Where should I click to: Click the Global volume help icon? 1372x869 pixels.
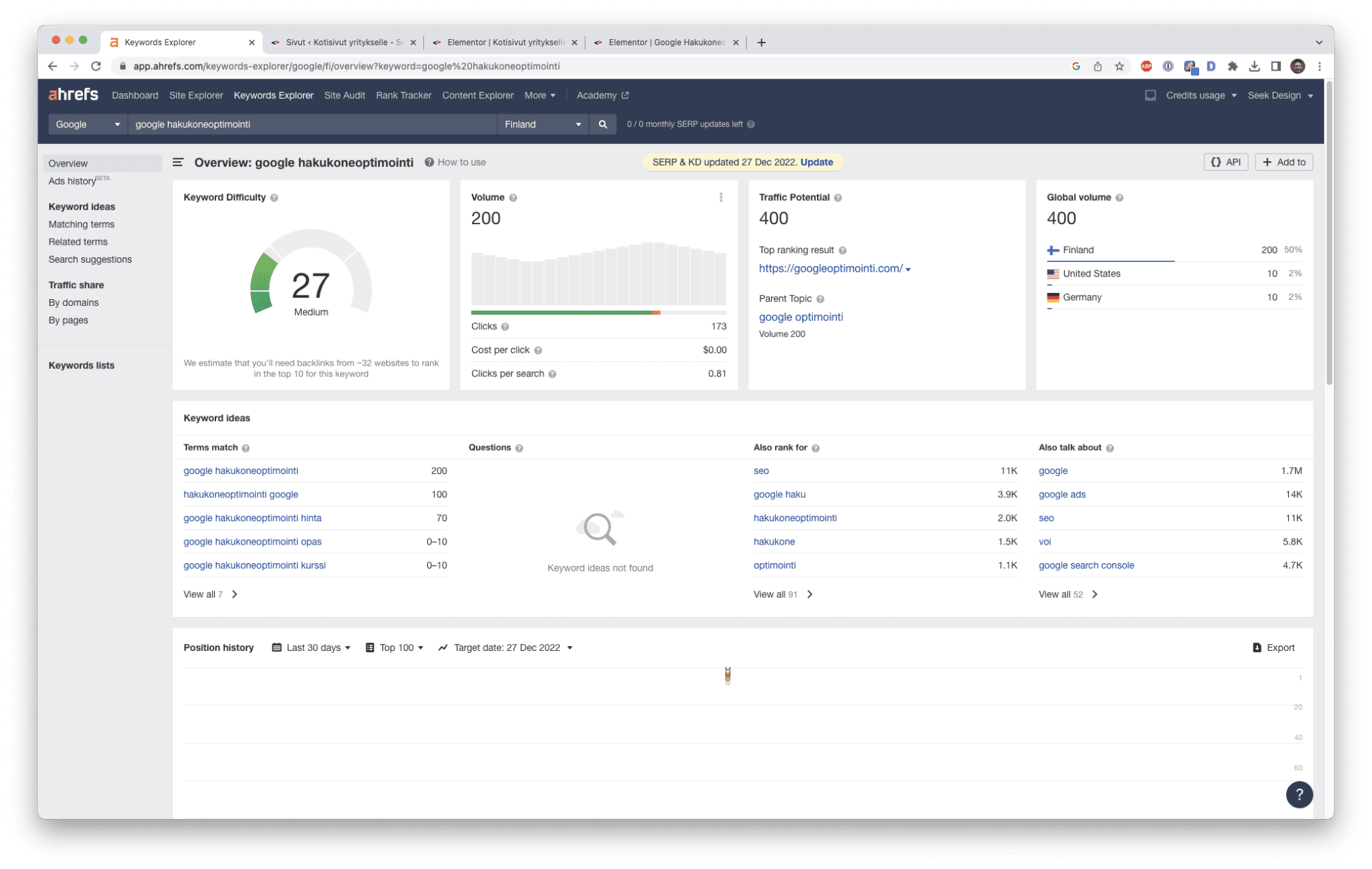pyautogui.click(x=1119, y=198)
